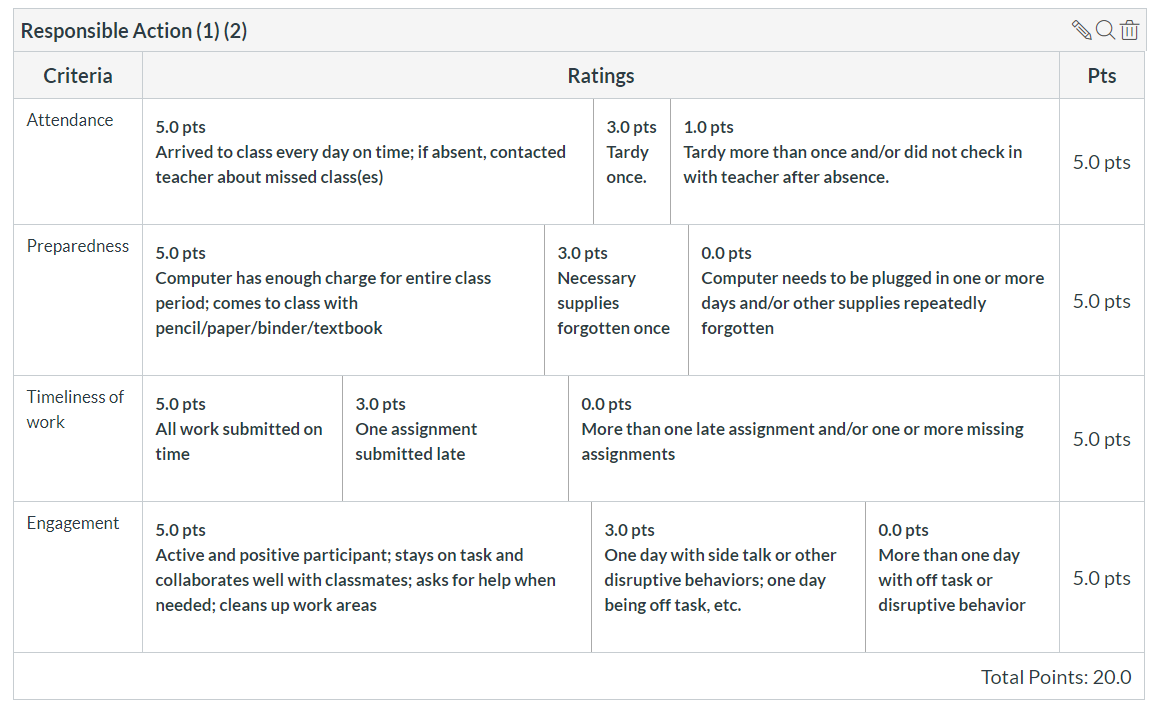The height and width of the screenshot is (713, 1157).
Task: Click the Timeliness of work criterion label
Action: click(x=75, y=410)
